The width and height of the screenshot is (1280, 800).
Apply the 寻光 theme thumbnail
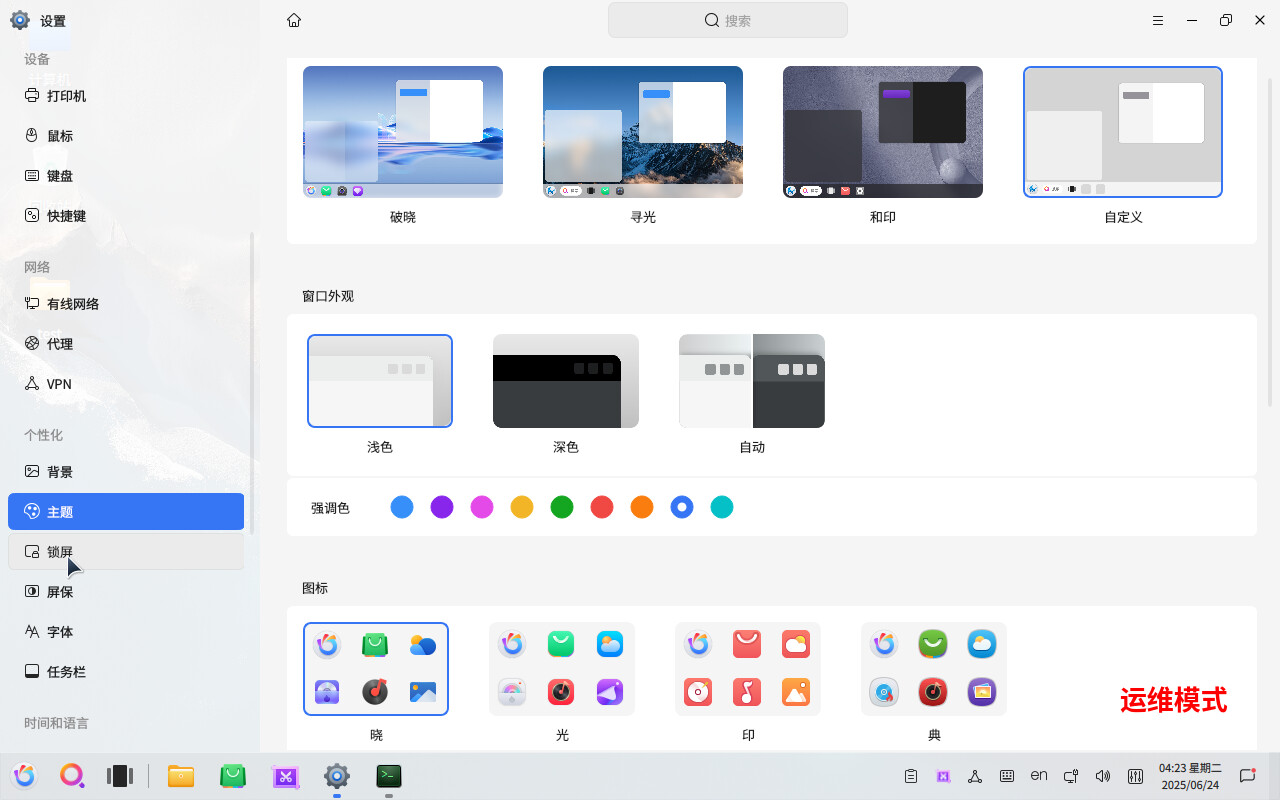[x=642, y=131]
